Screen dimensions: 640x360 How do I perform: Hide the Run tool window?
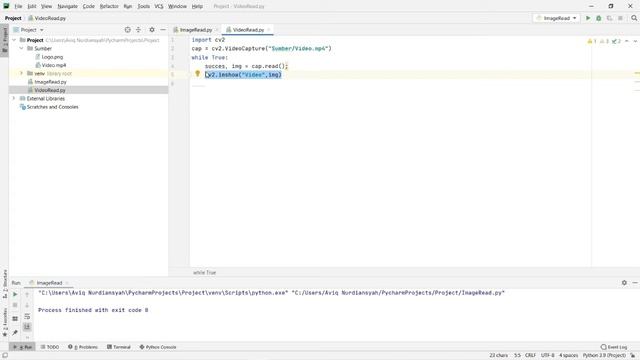coord(635,282)
